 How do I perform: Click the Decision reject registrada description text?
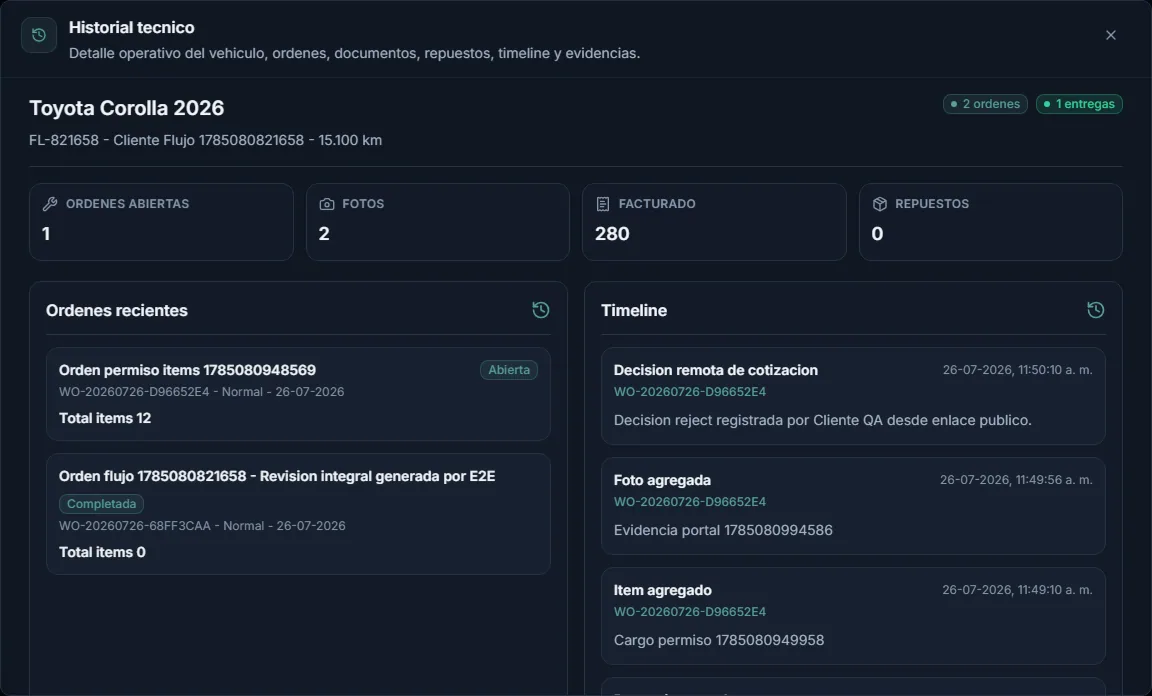(822, 420)
